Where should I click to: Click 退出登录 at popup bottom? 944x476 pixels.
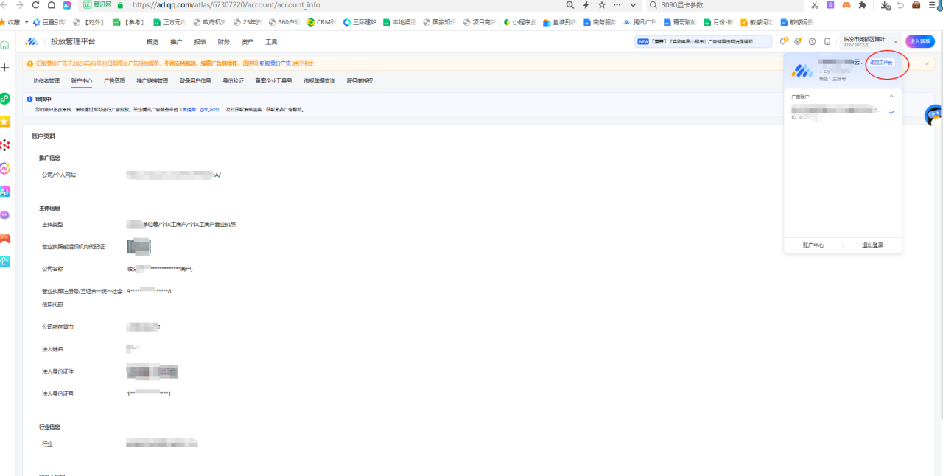point(872,243)
